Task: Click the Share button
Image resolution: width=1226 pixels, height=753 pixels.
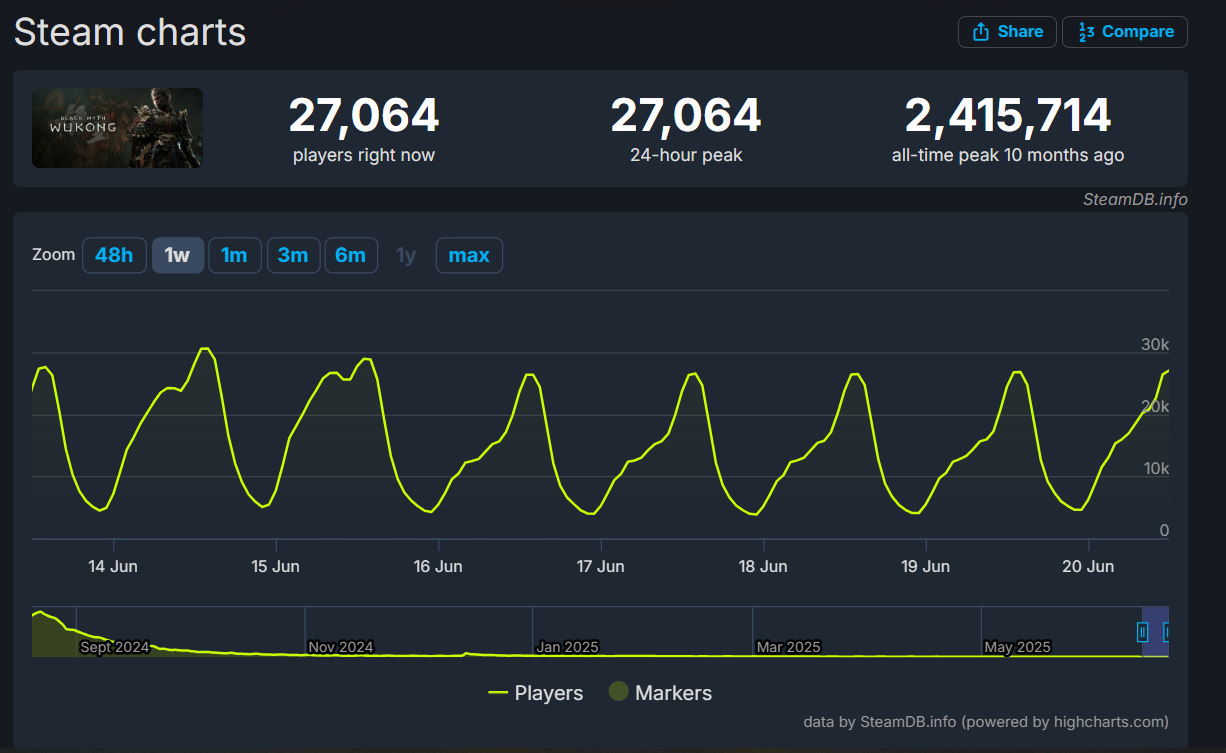Action: click(x=1007, y=32)
